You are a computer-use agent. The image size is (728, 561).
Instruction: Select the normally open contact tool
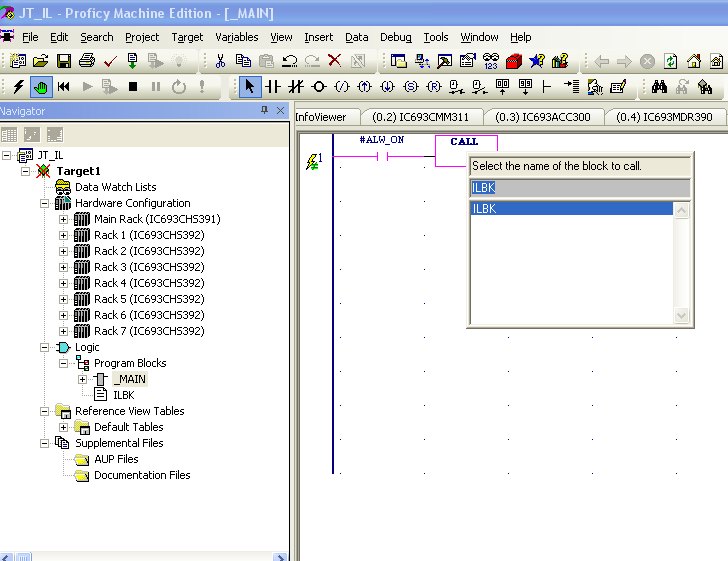point(273,87)
